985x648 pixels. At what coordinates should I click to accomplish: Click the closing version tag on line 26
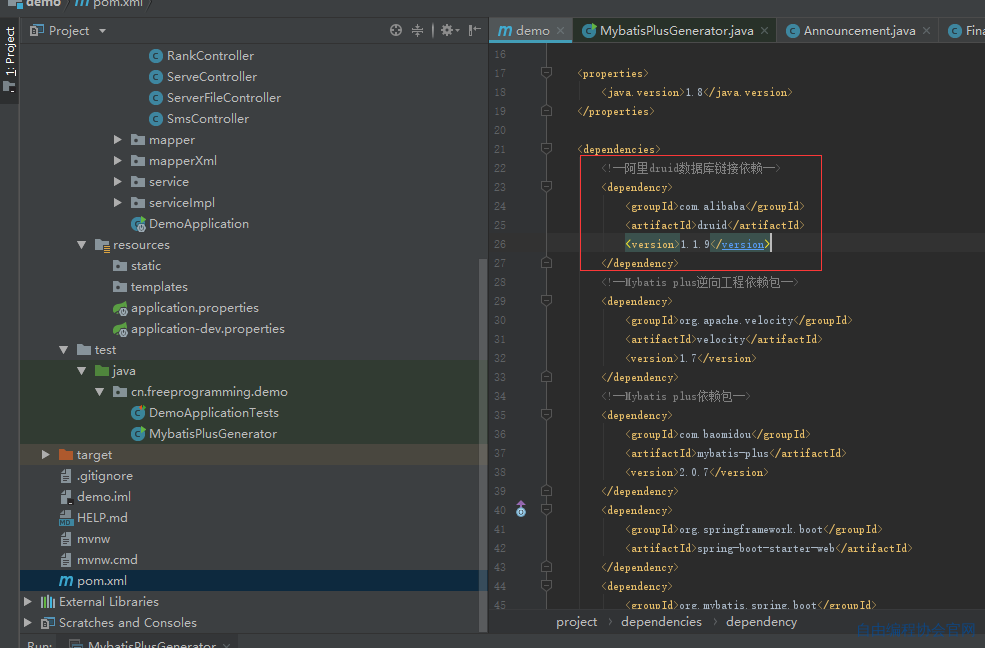(x=739, y=244)
